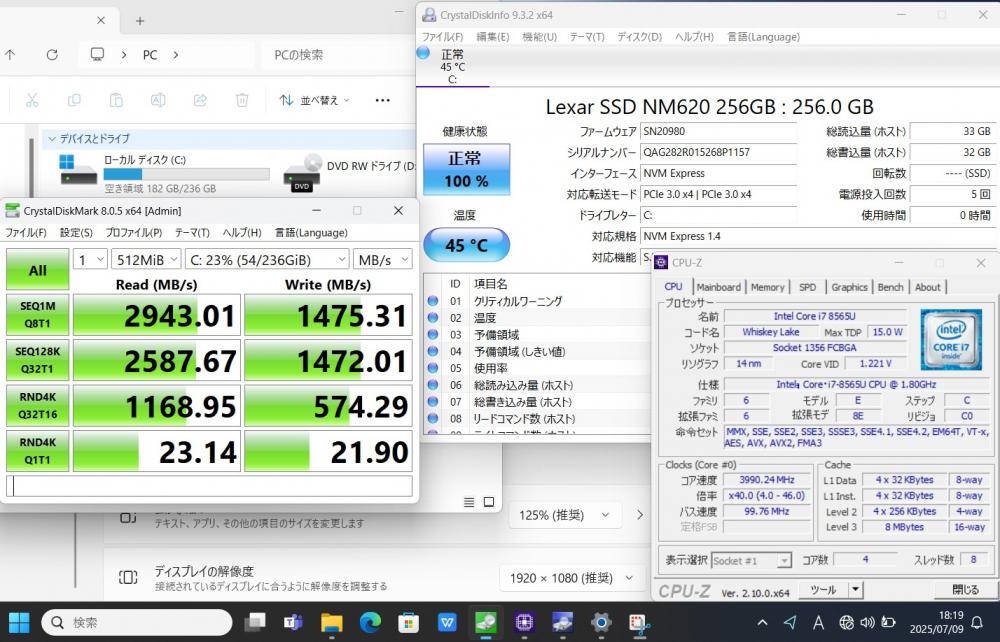
Task: Click the Delete trash icon in Explorer toolbar
Action: (x=242, y=100)
